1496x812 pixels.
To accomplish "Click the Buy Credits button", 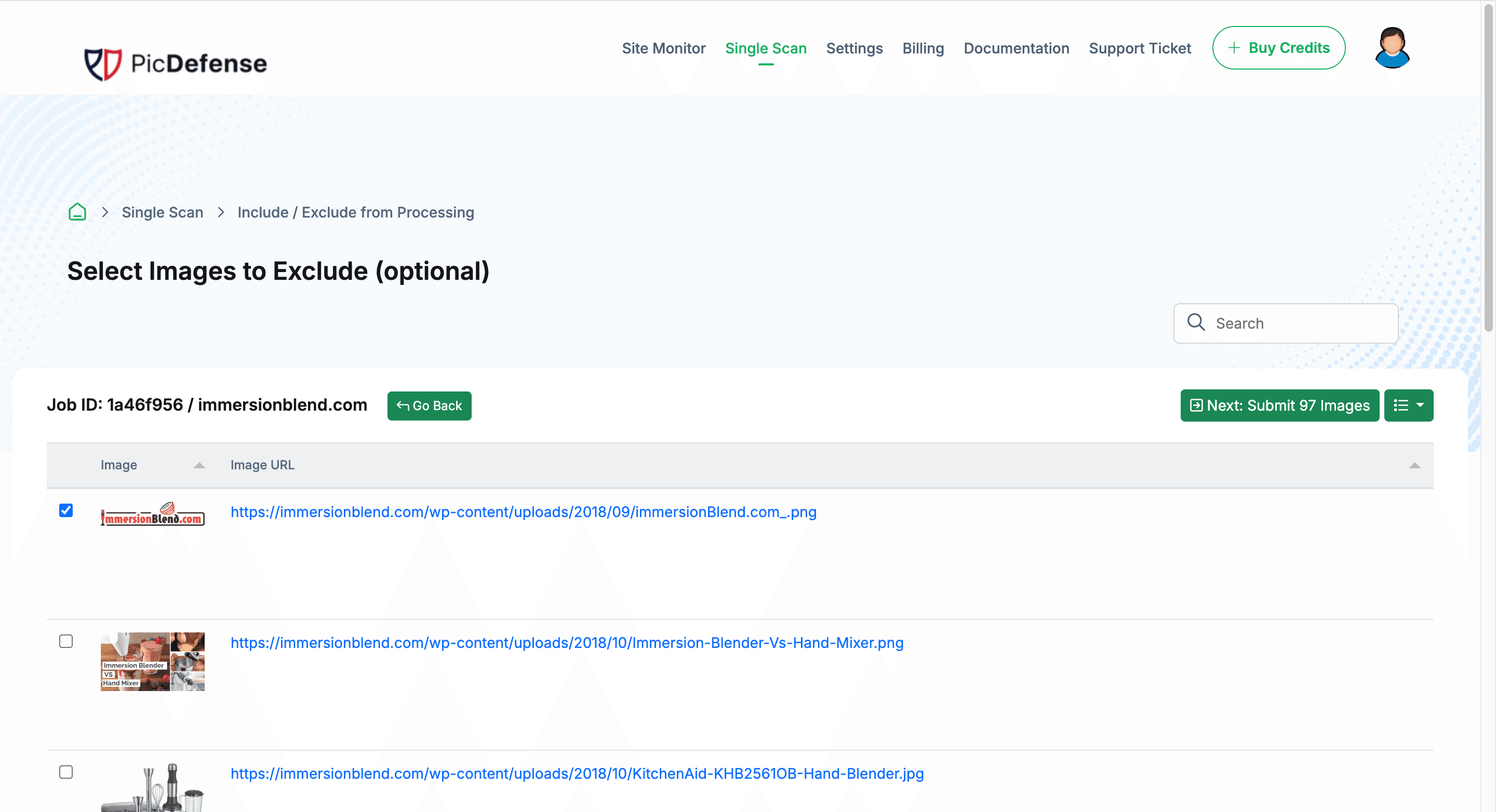I will click(x=1278, y=48).
